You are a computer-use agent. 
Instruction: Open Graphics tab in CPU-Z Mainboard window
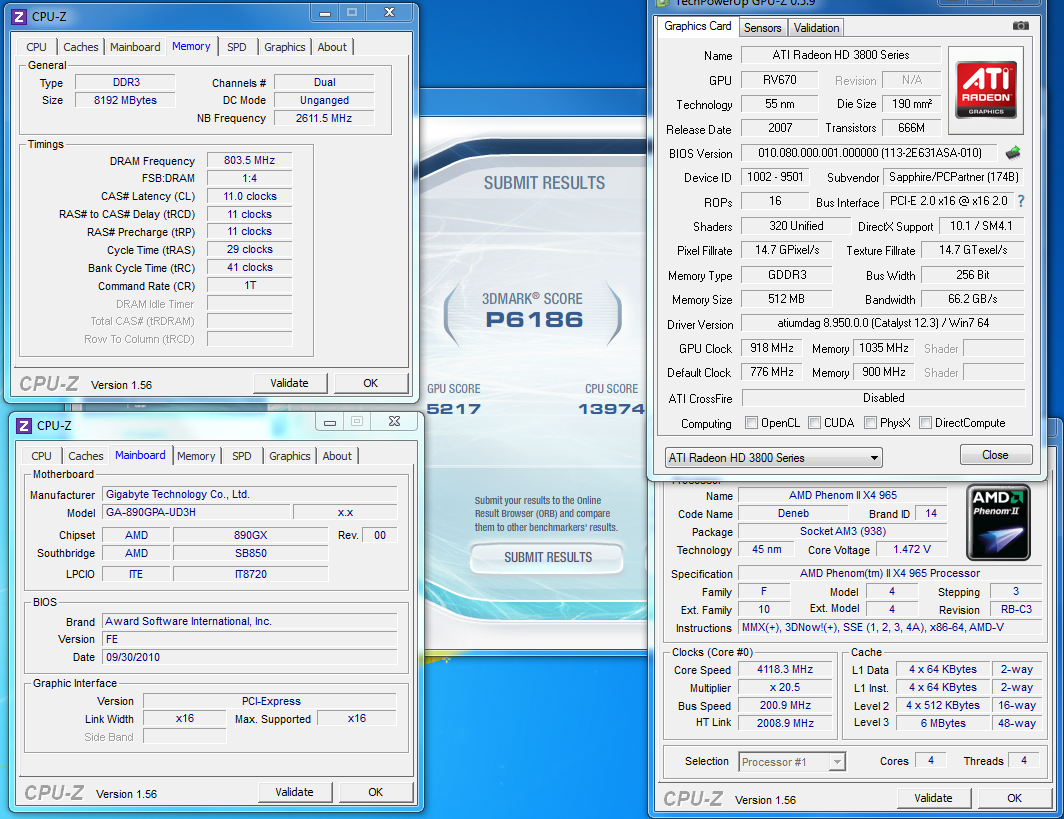tap(290, 456)
